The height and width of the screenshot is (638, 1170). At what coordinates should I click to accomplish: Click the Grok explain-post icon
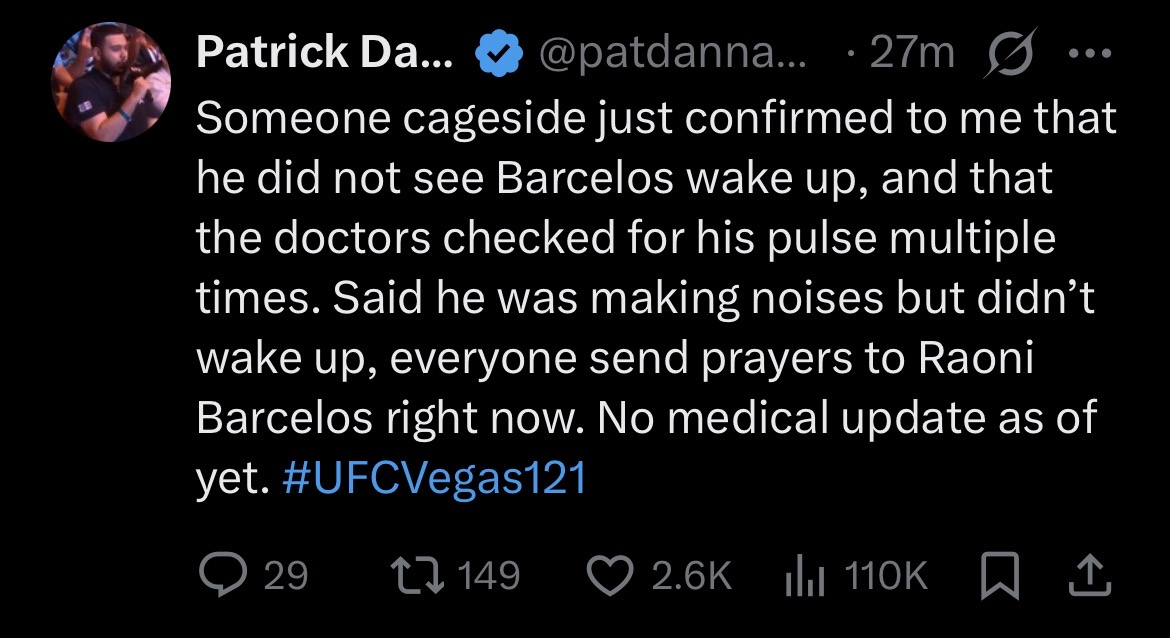pos(1010,53)
